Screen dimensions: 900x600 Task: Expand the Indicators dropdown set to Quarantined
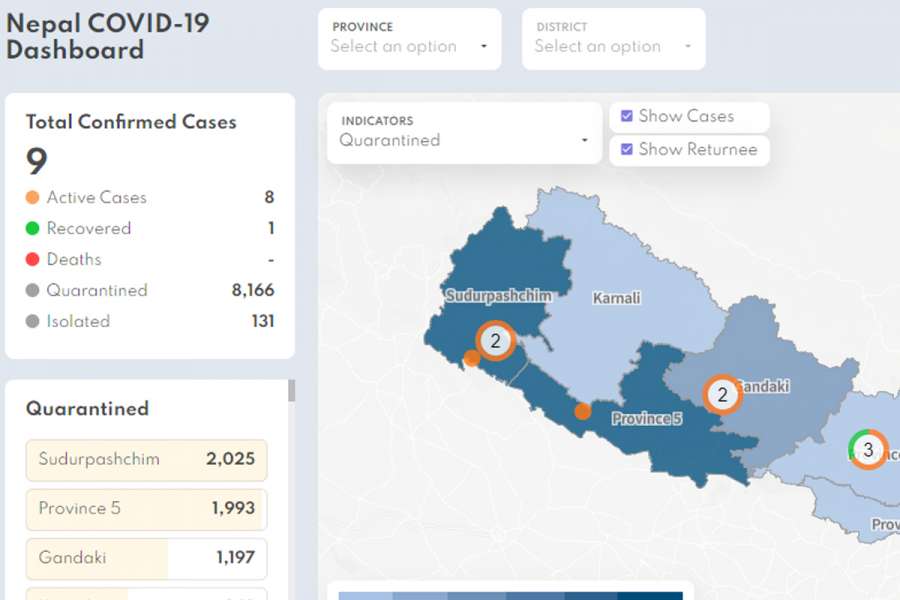(463, 133)
